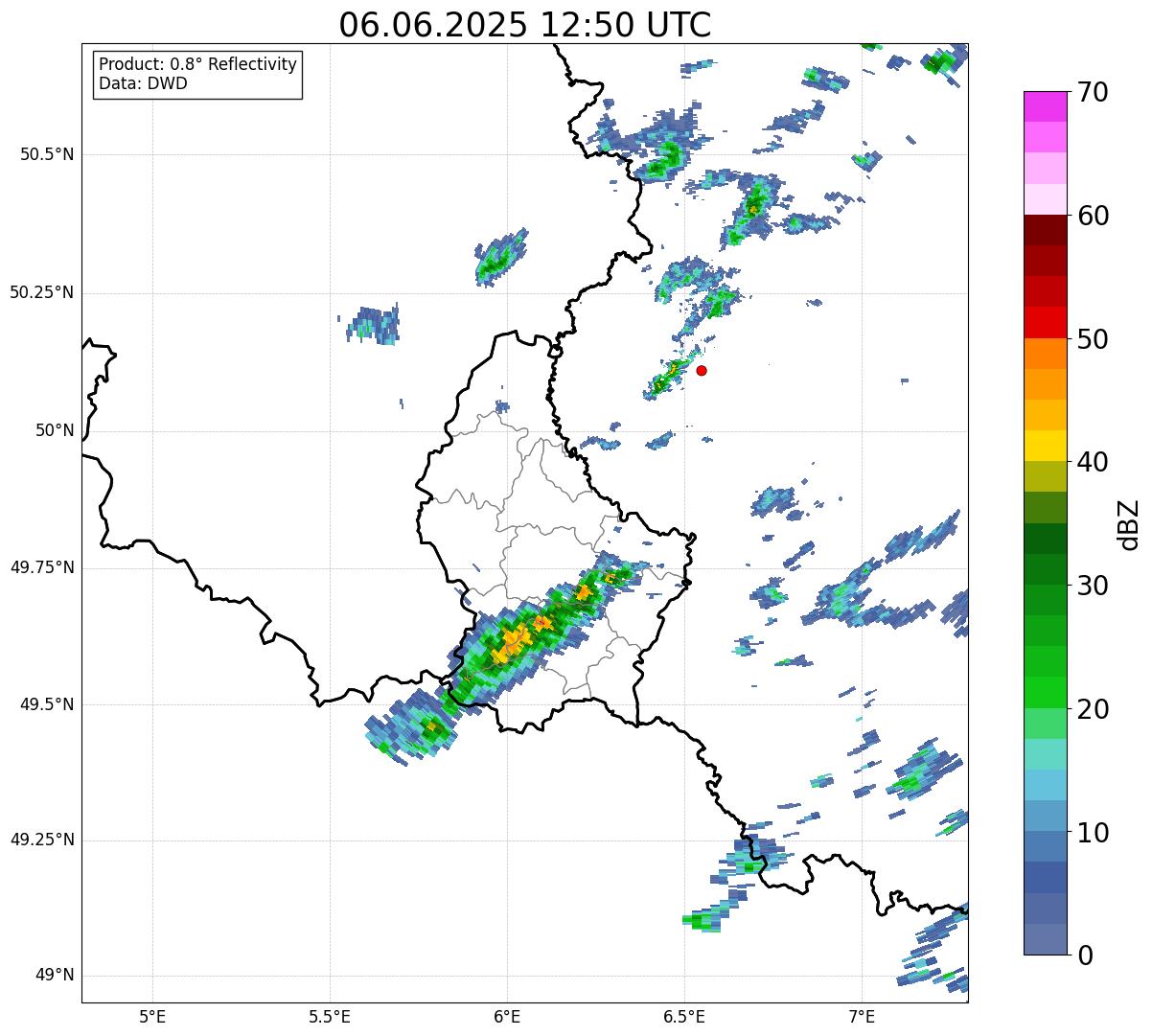This screenshot has width=1152, height=1036.
Task: Click the 30 colorbar tick label
Action: click(x=1093, y=586)
